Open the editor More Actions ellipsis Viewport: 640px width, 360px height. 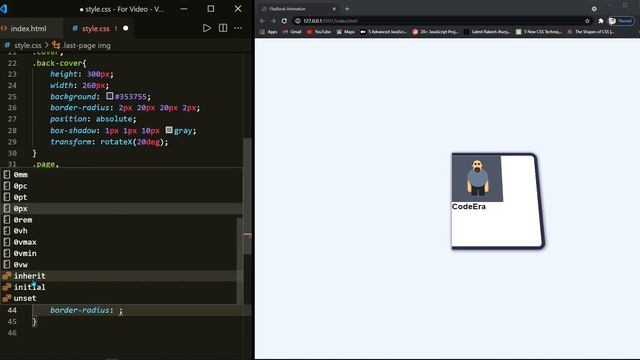[x=238, y=28]
